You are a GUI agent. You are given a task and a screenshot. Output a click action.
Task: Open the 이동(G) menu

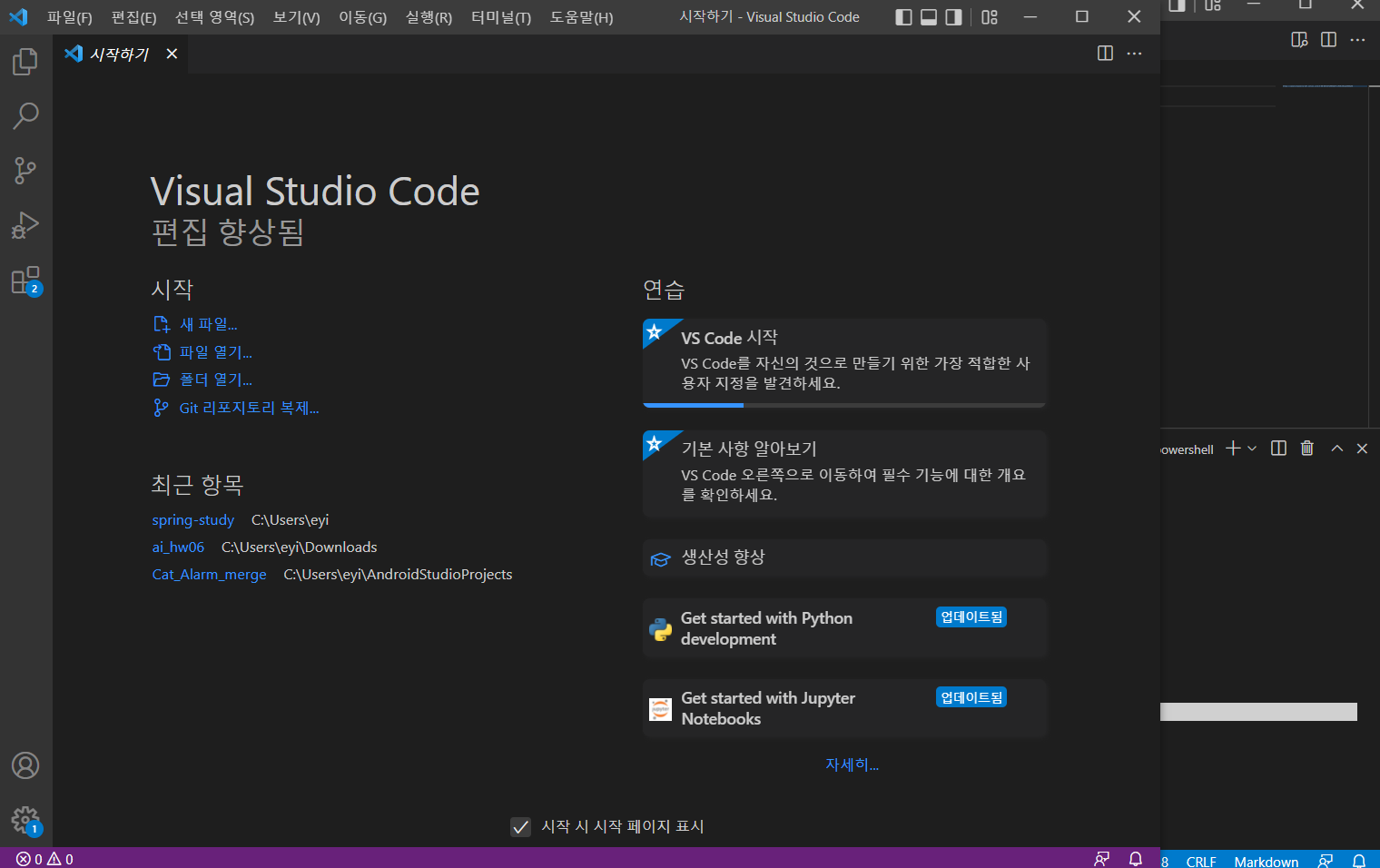pyautogui.click(x=362, y=17)
